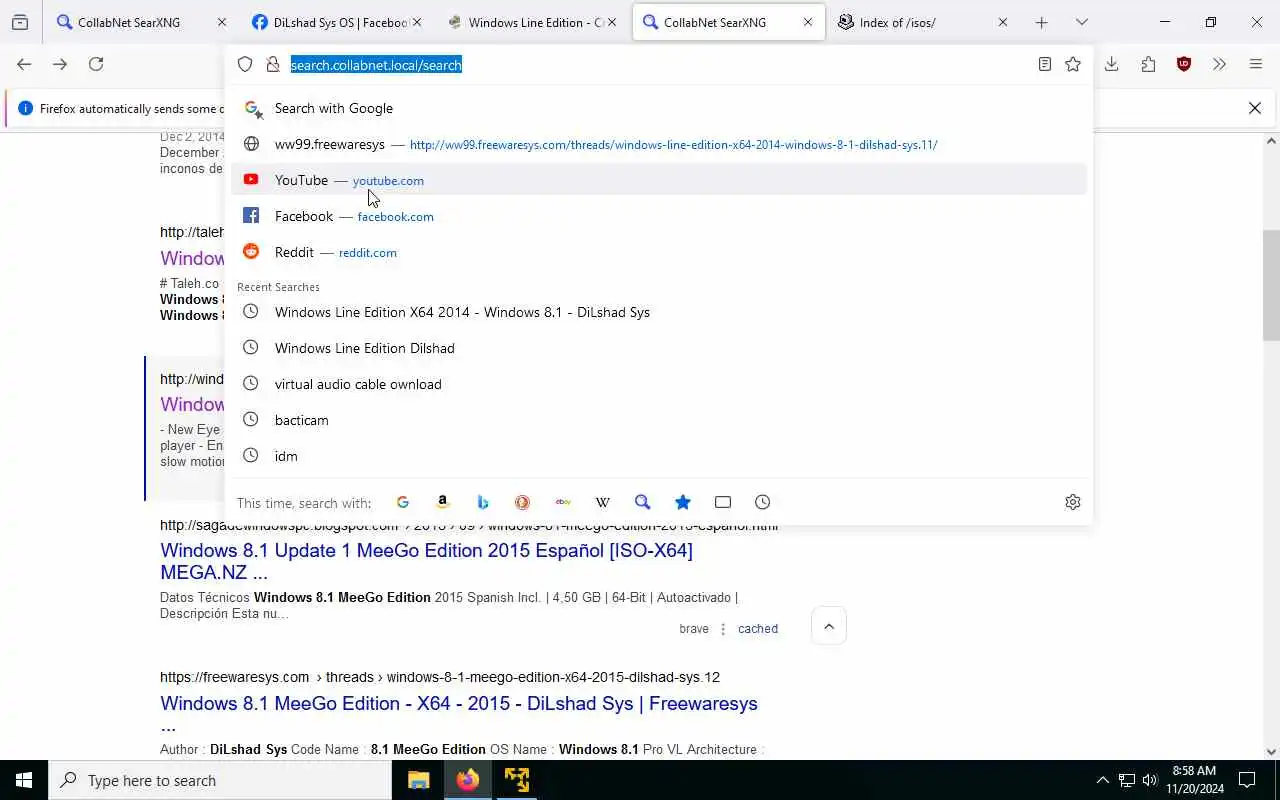Search this time with Bing icon

coord(483,502)
